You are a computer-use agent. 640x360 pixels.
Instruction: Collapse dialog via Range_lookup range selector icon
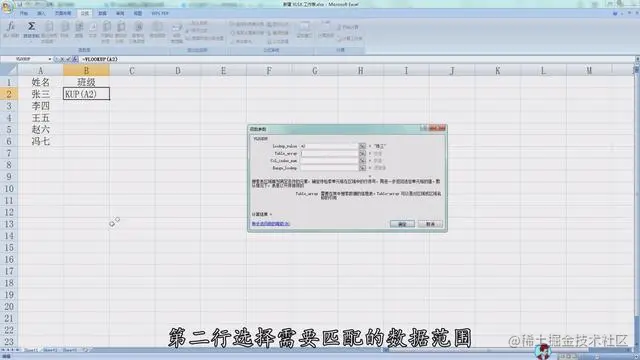coord(362,168)
